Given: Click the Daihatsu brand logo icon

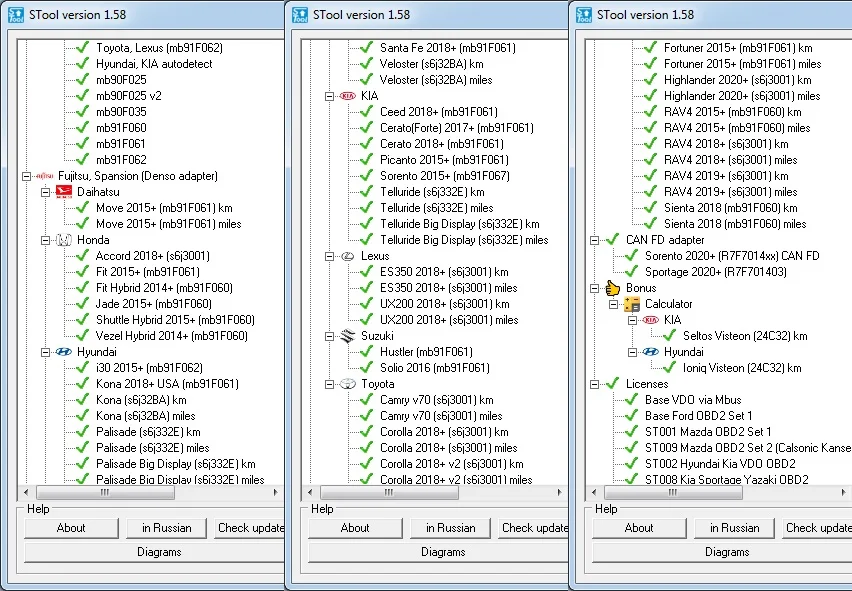Looking at the screenshot, I should (x=64, y=192).
